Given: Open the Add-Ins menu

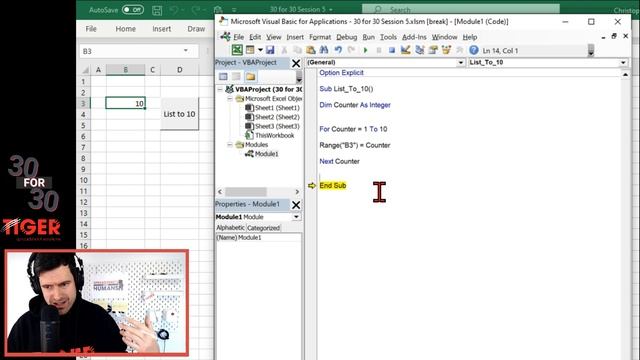Looking at the screenshot, I should tap(414, 37).
